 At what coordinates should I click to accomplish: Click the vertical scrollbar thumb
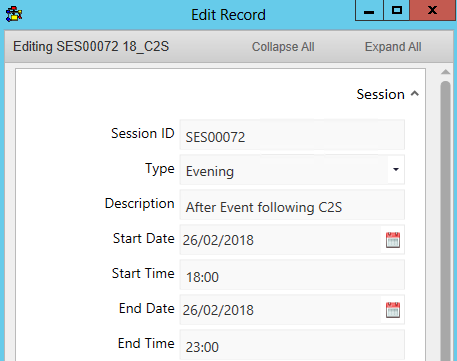[x=445, y=220]
